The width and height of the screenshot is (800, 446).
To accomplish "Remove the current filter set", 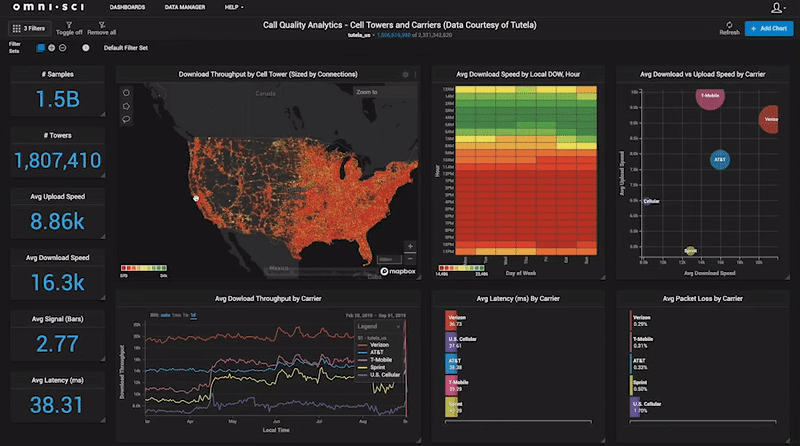I will (62, 48).
